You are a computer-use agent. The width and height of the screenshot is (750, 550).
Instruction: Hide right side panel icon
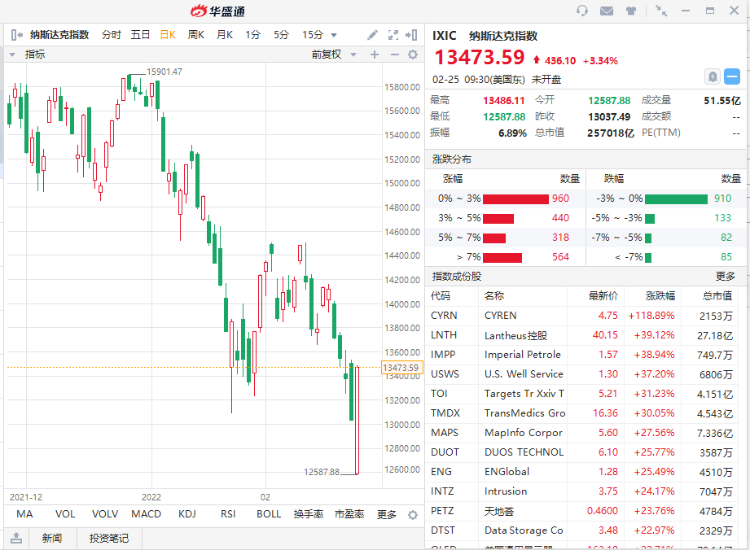coord(411,34)
